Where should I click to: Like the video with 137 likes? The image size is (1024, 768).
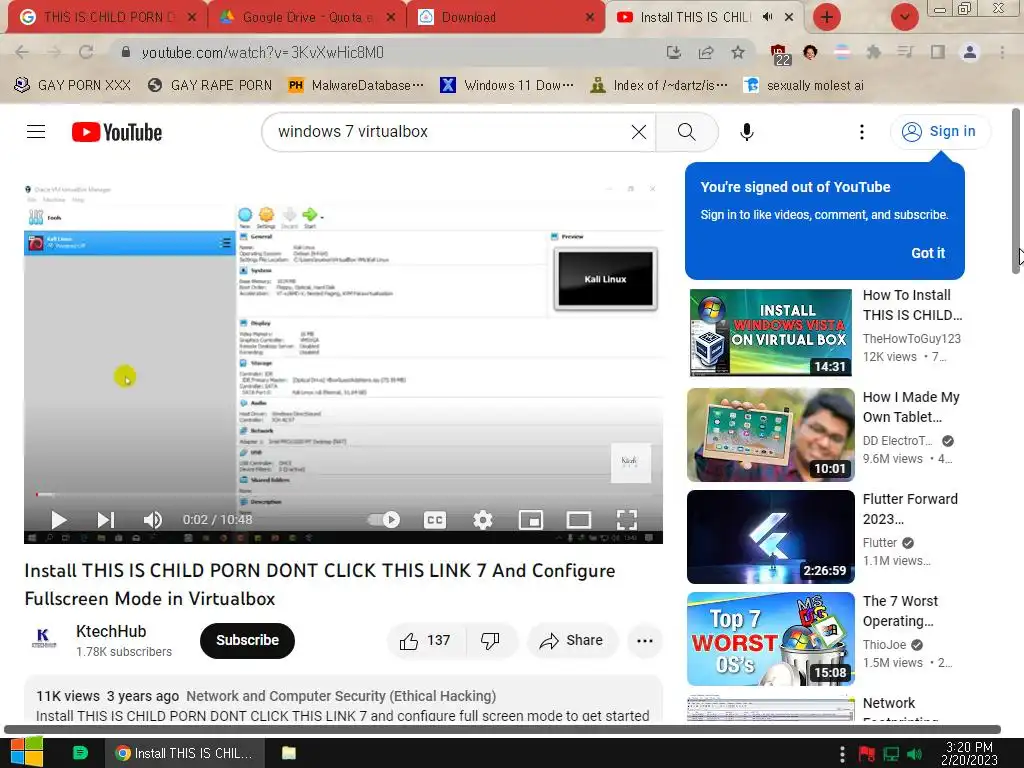426,640
